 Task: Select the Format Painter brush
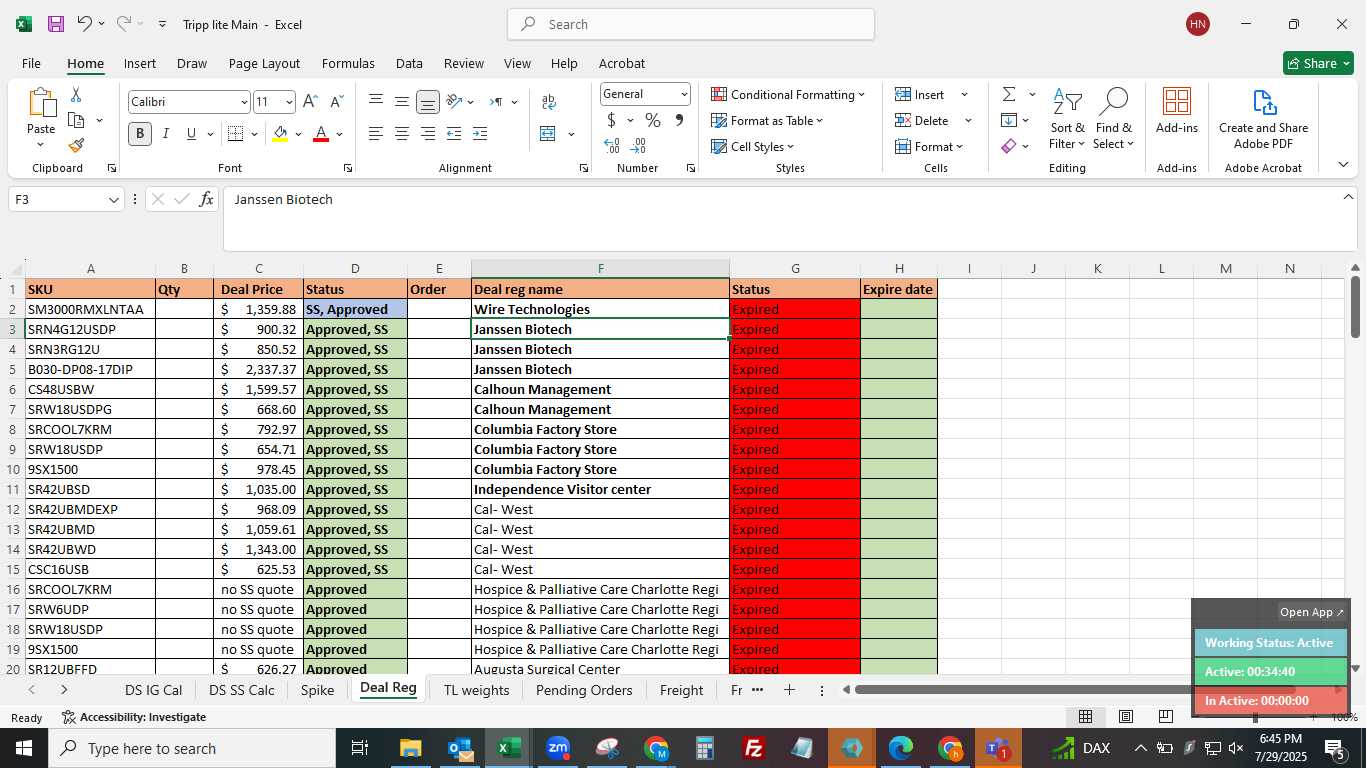(x=76, y=145)
